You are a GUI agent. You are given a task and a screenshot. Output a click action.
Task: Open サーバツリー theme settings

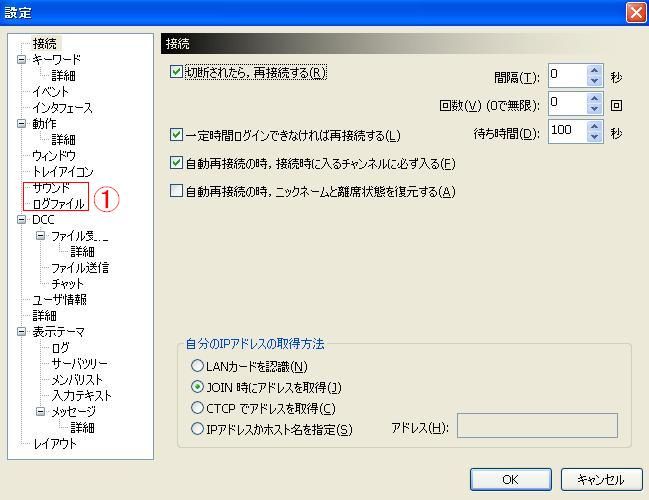[x=79, y=363]
